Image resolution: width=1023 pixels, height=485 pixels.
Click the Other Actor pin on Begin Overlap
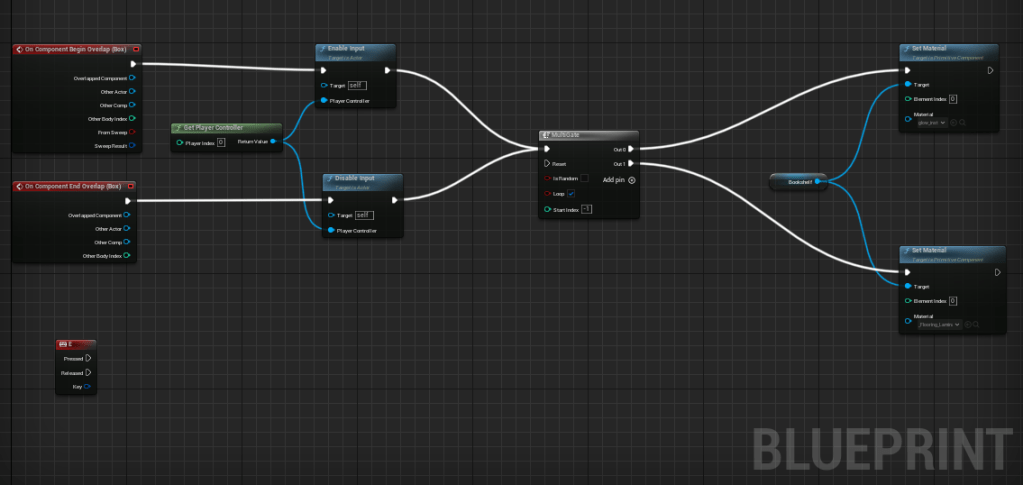[132, 91]
